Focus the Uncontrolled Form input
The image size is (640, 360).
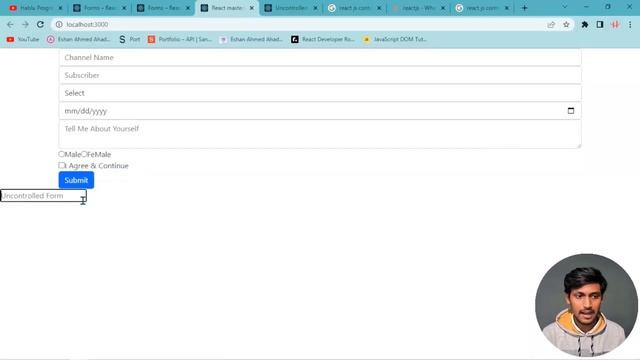[43, 196]
